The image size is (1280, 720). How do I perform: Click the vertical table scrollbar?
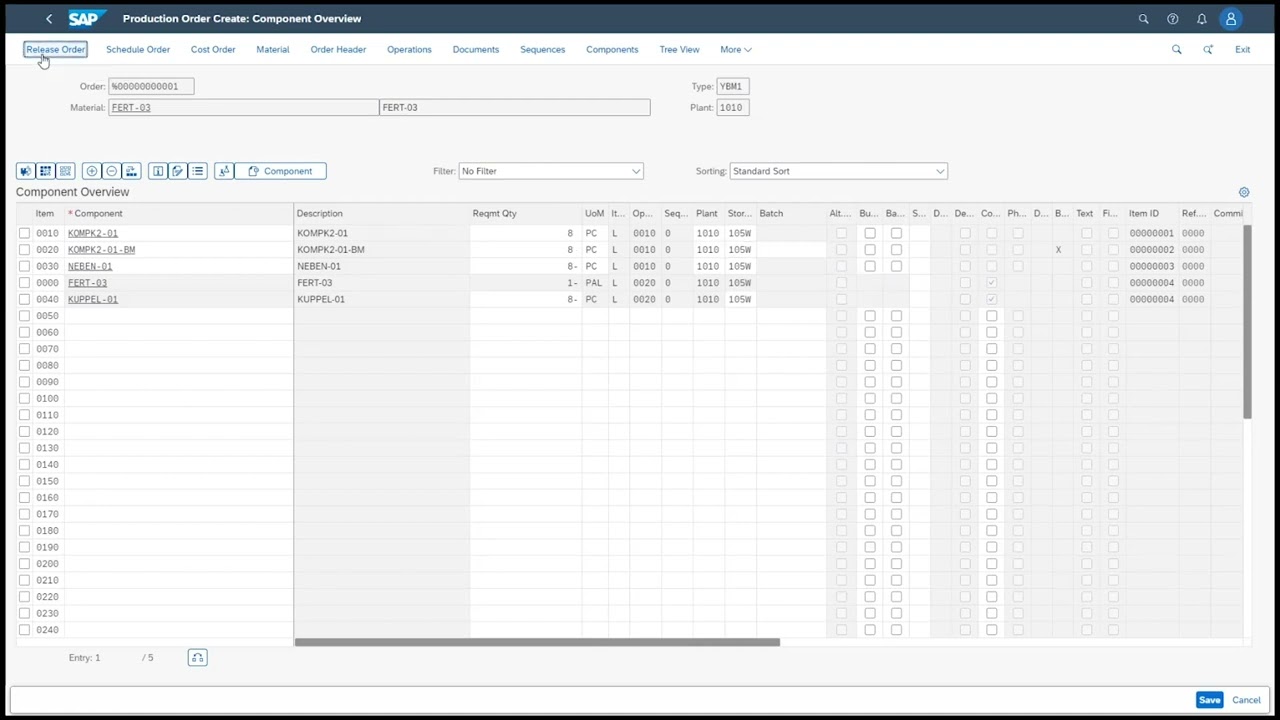[x=1247, y=322]
